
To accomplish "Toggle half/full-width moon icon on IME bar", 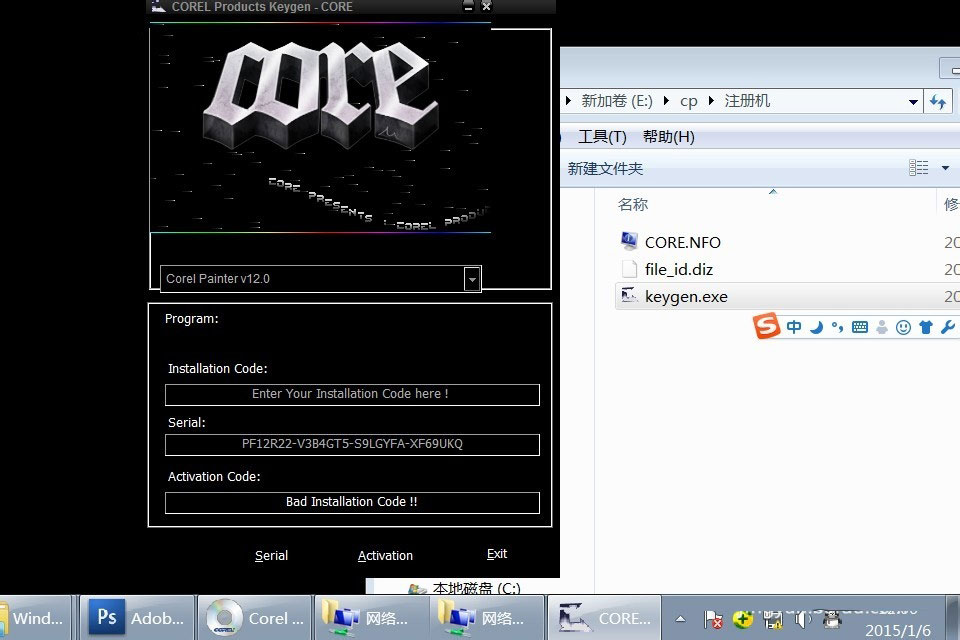I will tap(816, 328).
